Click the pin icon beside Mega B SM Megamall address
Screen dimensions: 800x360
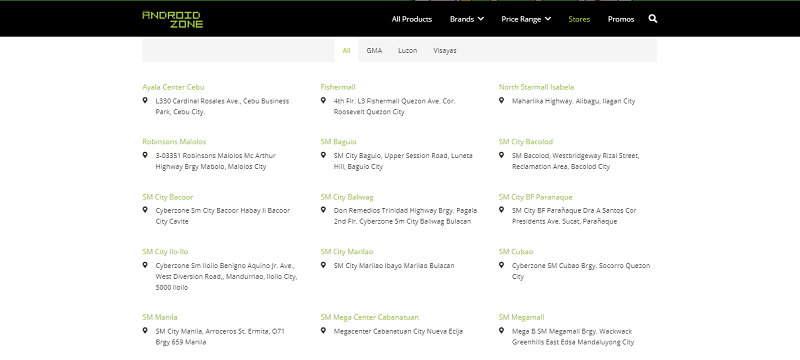click(501, 330)
